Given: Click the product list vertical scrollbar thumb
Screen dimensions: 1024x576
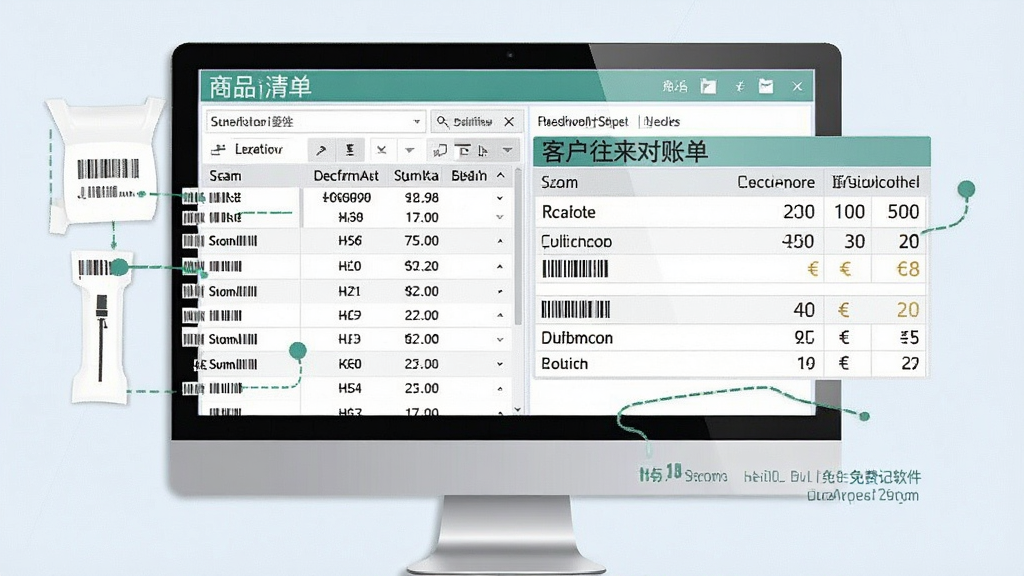Looking at the screenshot, I should click(x=518, y=248).
